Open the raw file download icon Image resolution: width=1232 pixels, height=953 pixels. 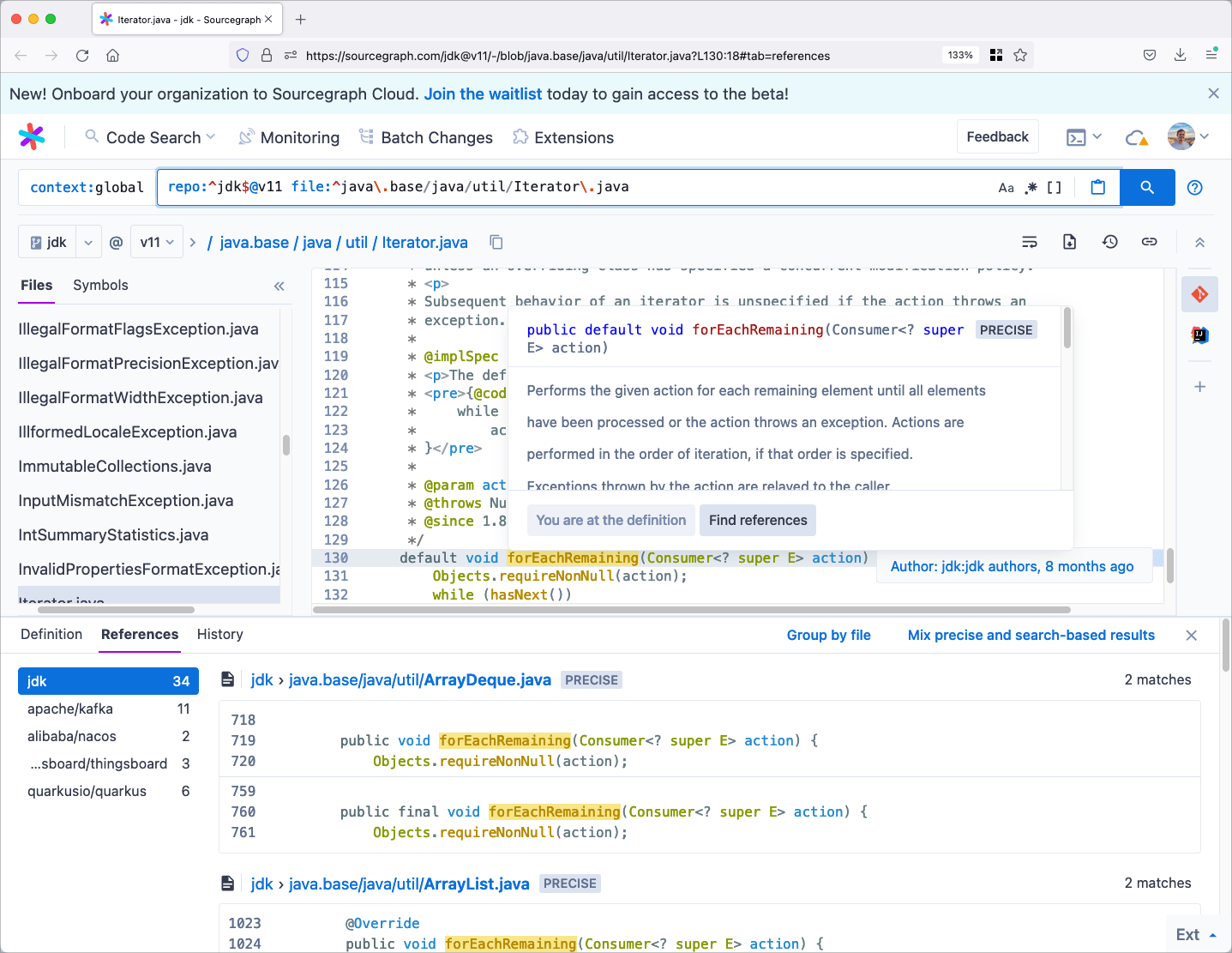point(1069,242)
